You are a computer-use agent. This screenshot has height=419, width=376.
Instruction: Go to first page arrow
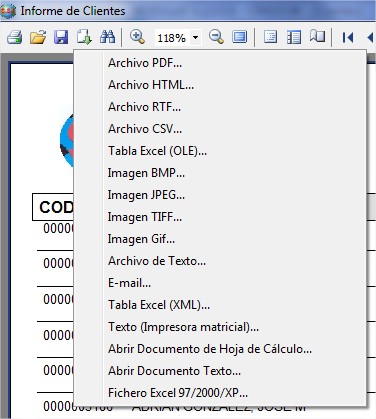[x=347, y=37]
